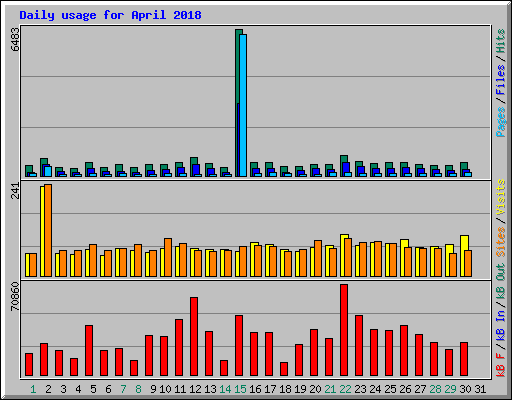Click the red KB bar for day 14
Viewport: 512px width, 400px height.
[224, 368]
